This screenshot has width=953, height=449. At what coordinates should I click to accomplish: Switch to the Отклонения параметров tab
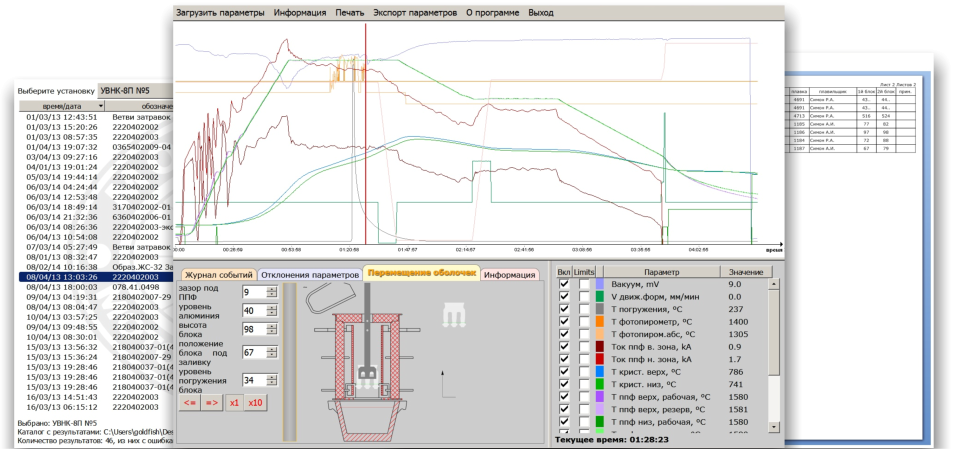[x=309, y=275]
